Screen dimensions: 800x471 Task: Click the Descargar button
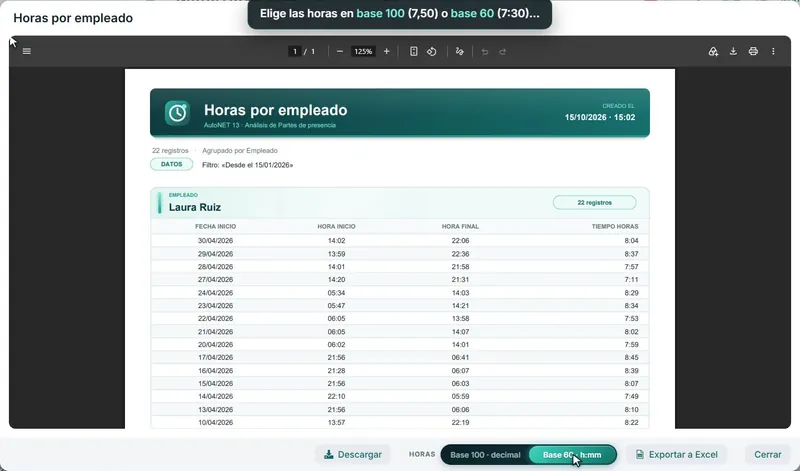(x=353, y=454)
